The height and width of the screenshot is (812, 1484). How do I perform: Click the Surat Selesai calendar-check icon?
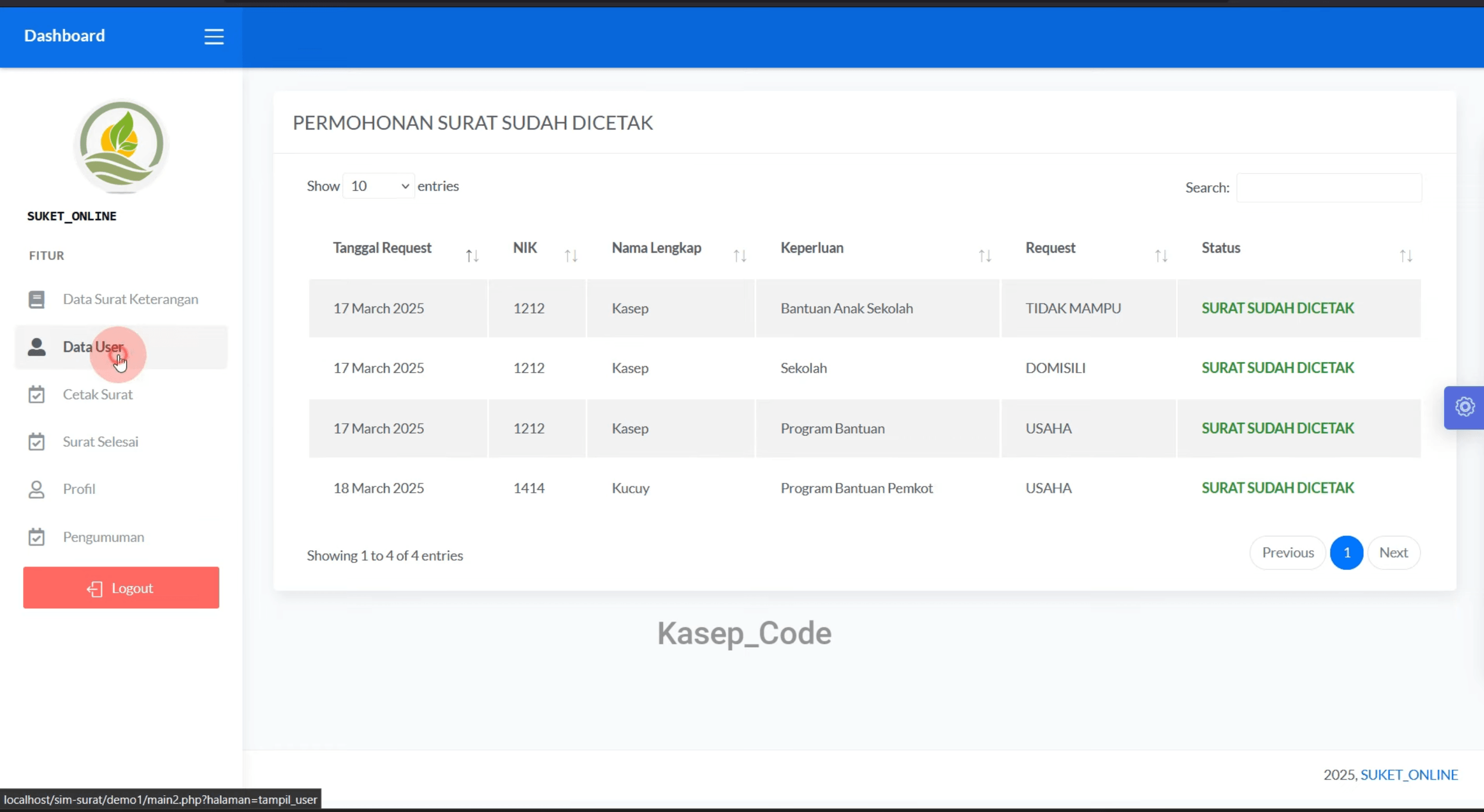point(37,442)
